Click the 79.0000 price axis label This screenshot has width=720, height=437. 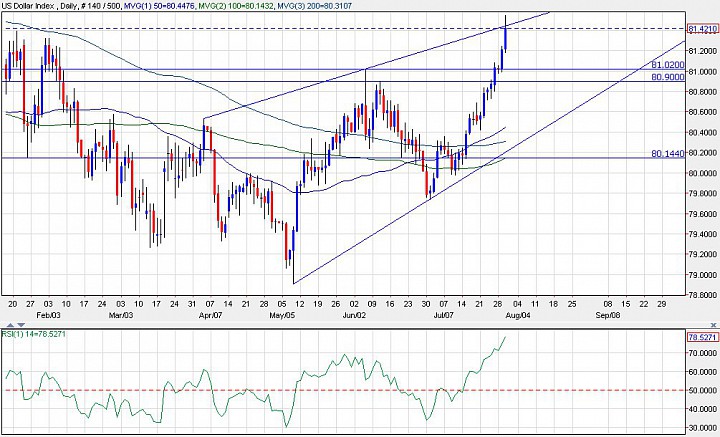(x=705, y=275)
